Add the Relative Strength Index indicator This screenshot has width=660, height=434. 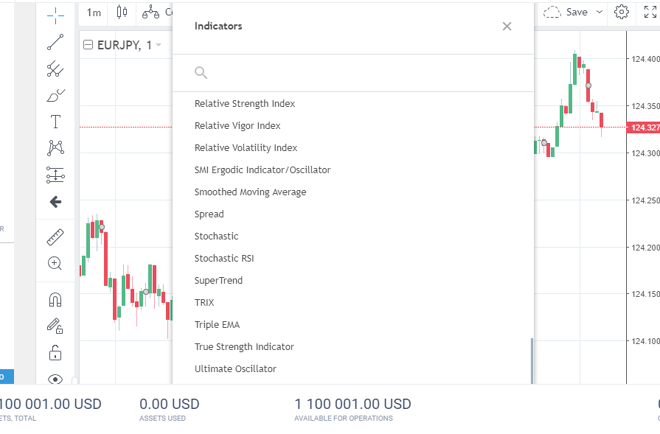coord(244,104)
